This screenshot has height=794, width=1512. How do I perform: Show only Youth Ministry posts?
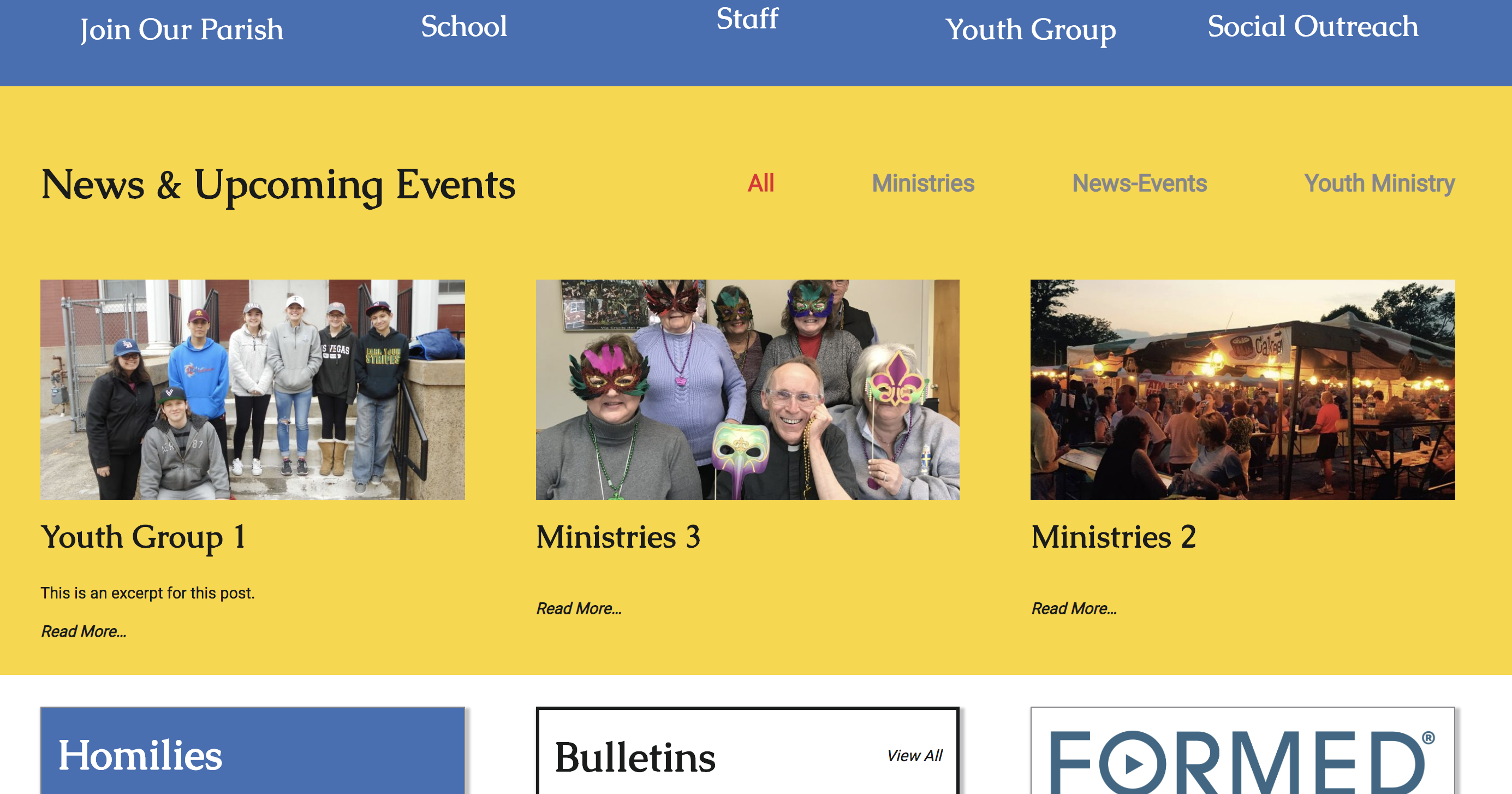1379,183
